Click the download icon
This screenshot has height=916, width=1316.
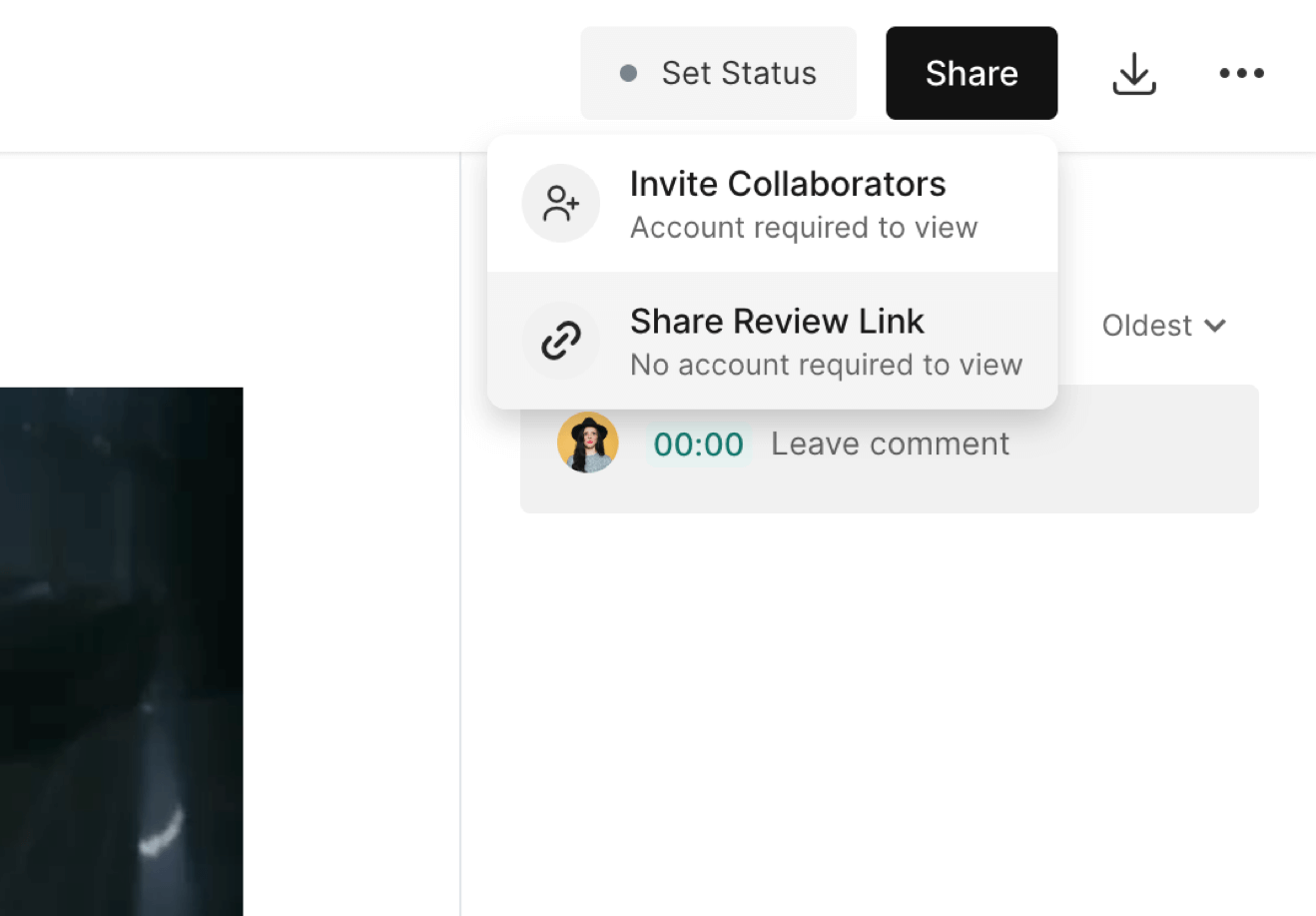1133,74
